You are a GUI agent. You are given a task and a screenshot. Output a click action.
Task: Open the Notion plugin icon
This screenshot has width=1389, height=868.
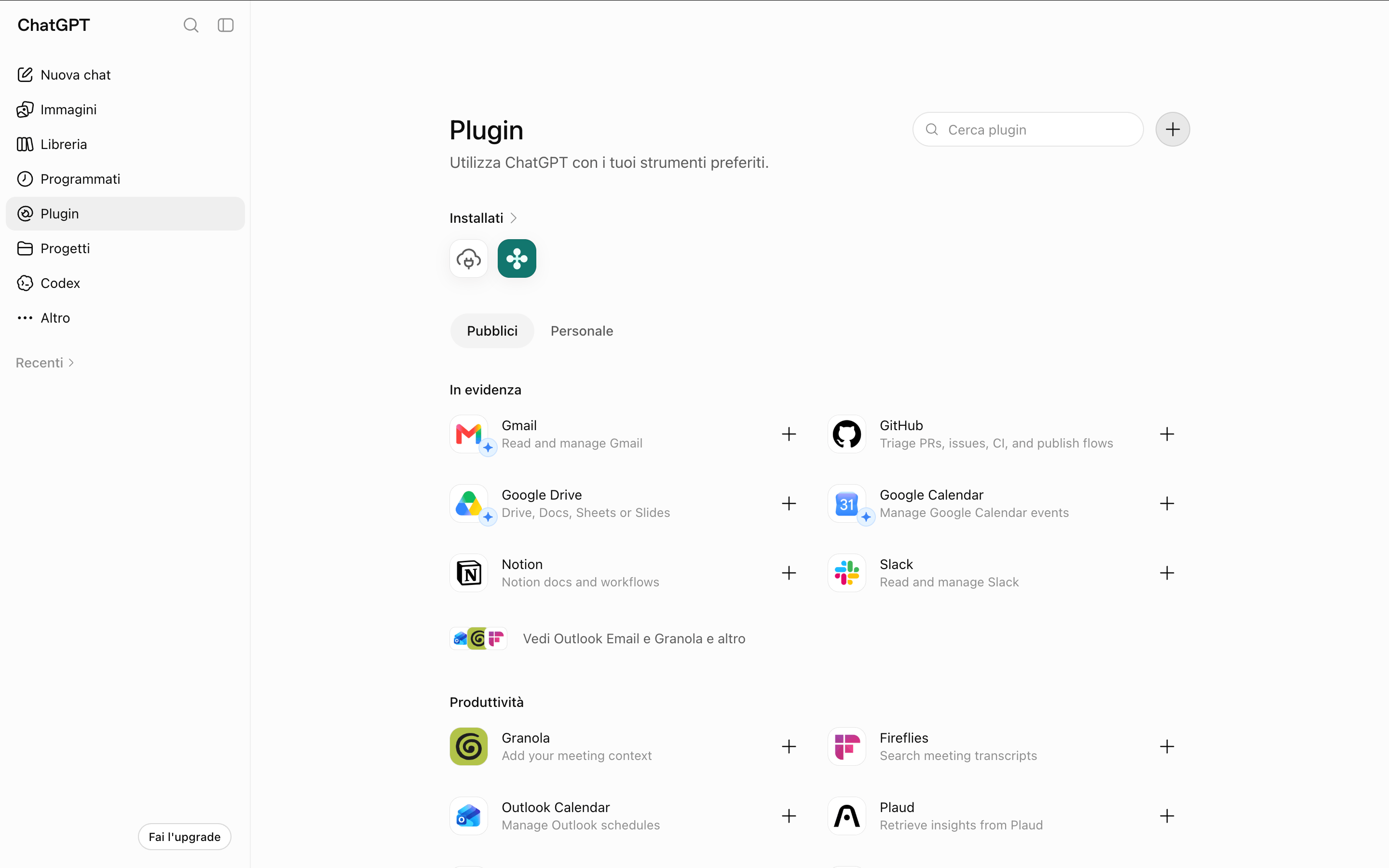[x=469, y=573]
